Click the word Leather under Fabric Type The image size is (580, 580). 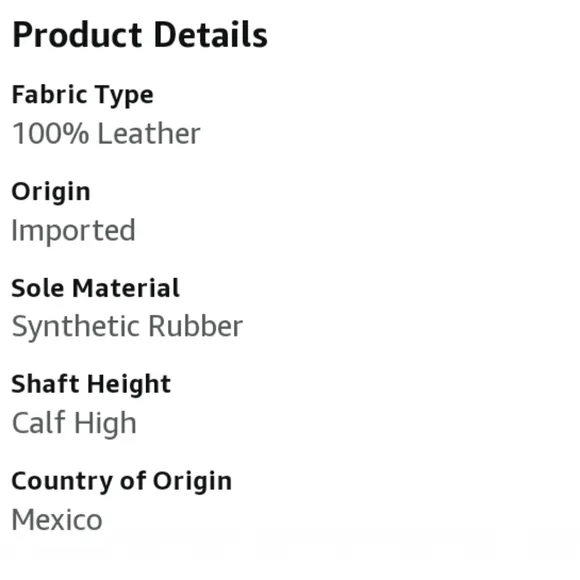[x=149, y=134]
